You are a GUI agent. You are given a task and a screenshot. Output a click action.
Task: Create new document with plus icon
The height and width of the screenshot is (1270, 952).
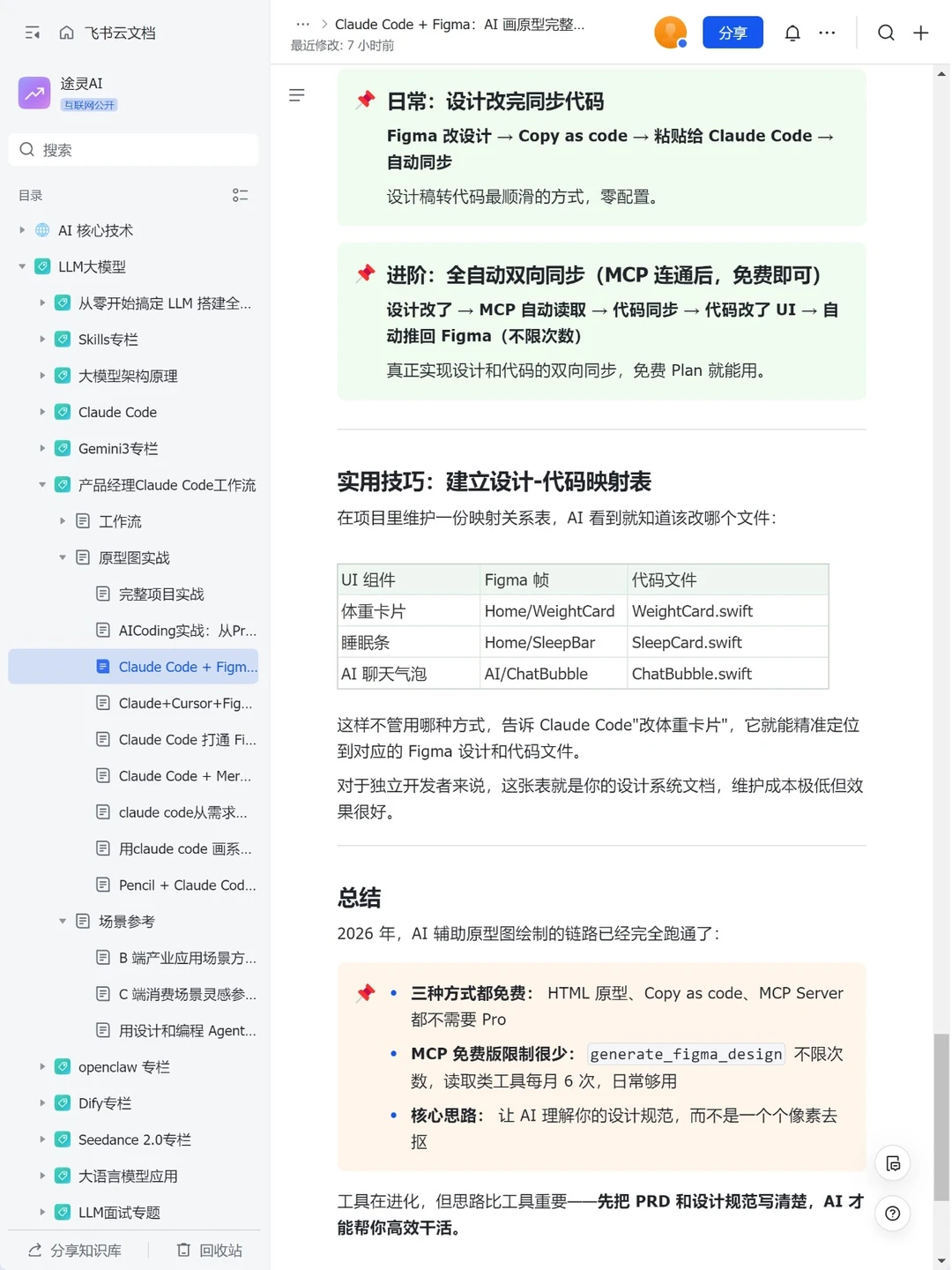(x=921, y=33)
